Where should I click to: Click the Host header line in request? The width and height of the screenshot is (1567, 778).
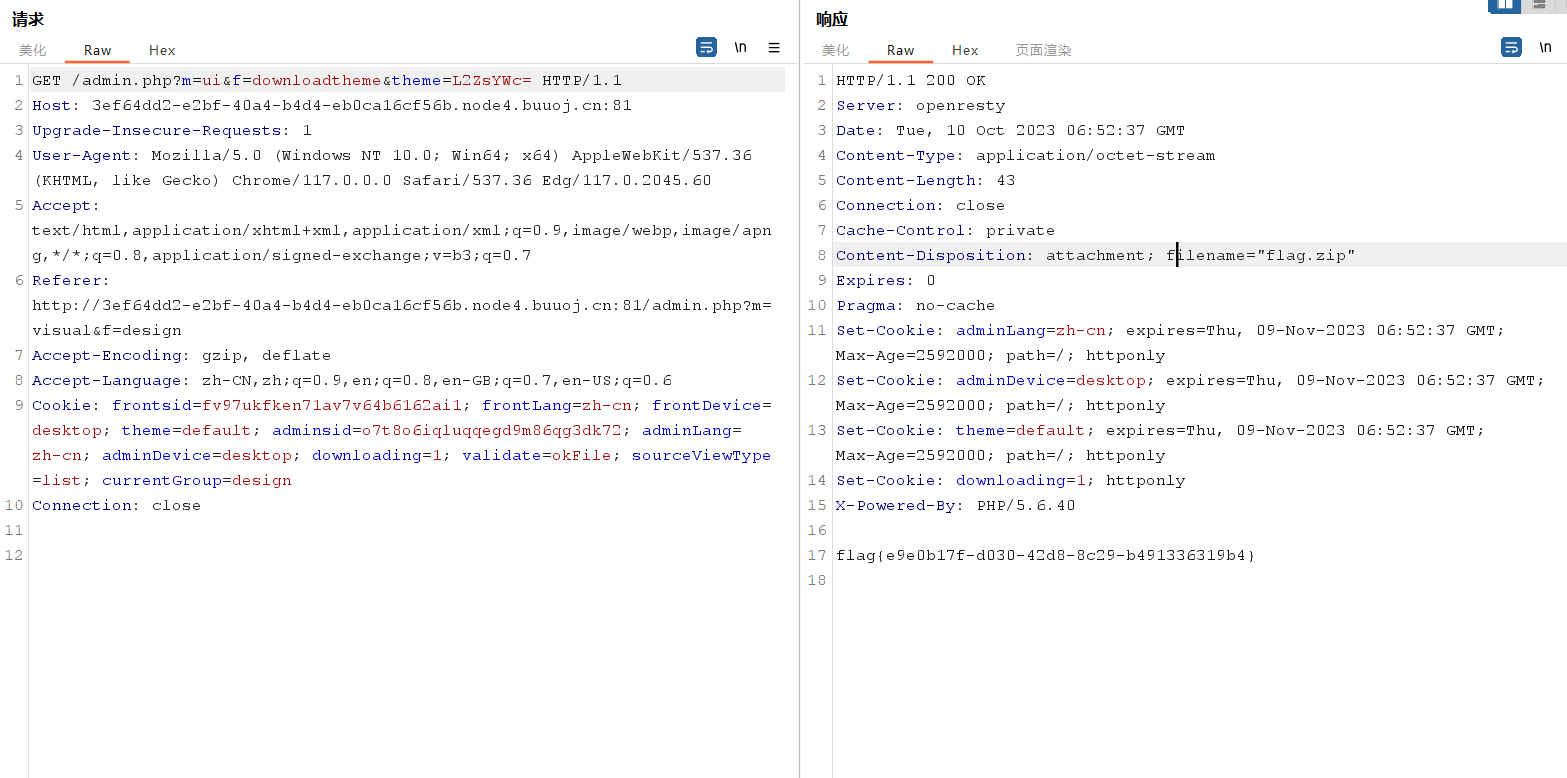332,105
